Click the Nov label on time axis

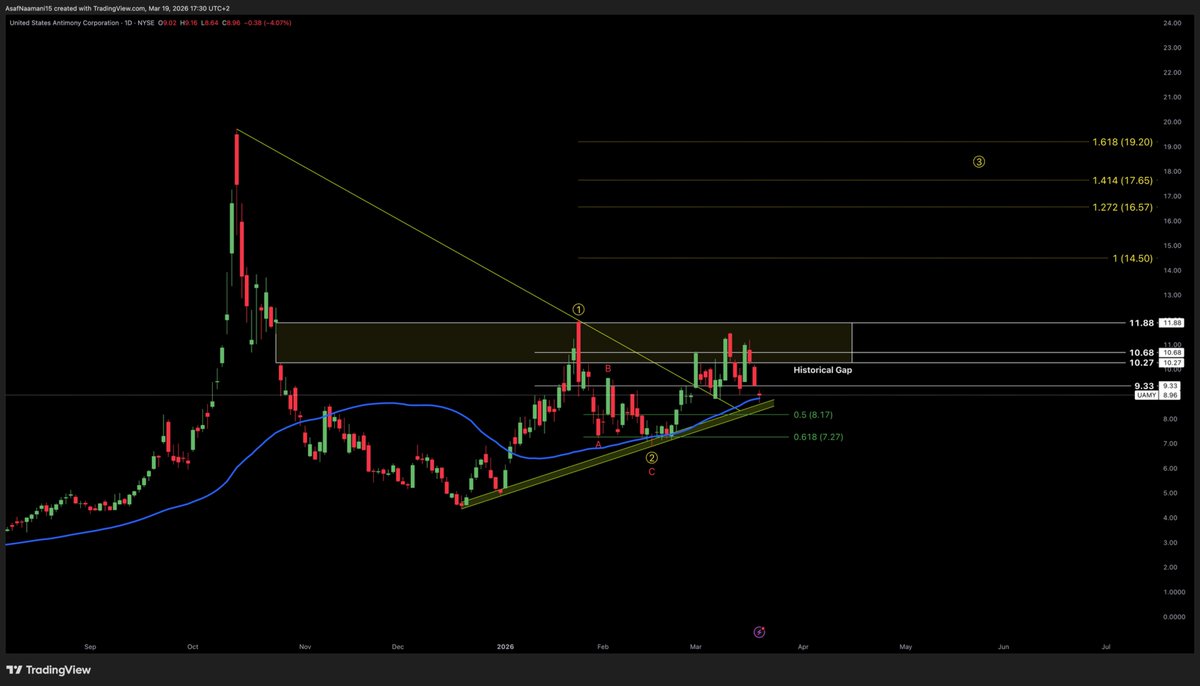(x=305, y=647)
